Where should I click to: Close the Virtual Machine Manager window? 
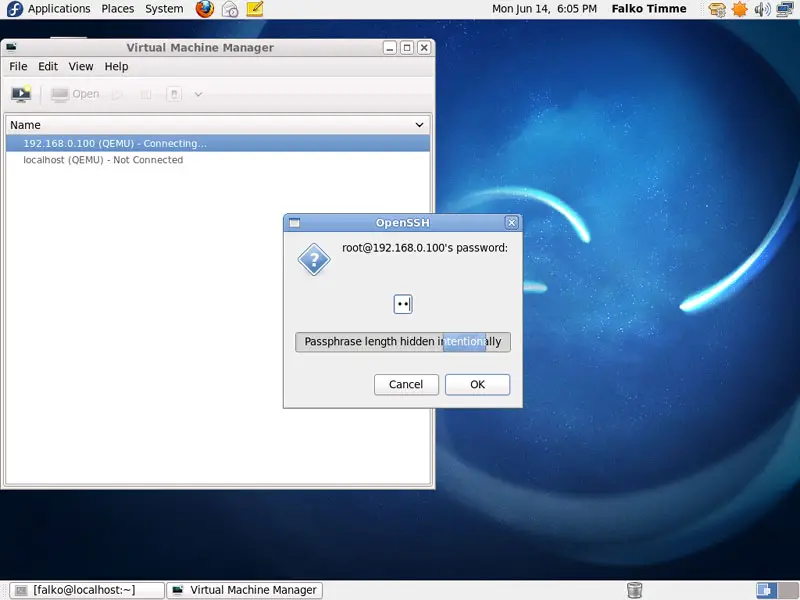[424, 48]
